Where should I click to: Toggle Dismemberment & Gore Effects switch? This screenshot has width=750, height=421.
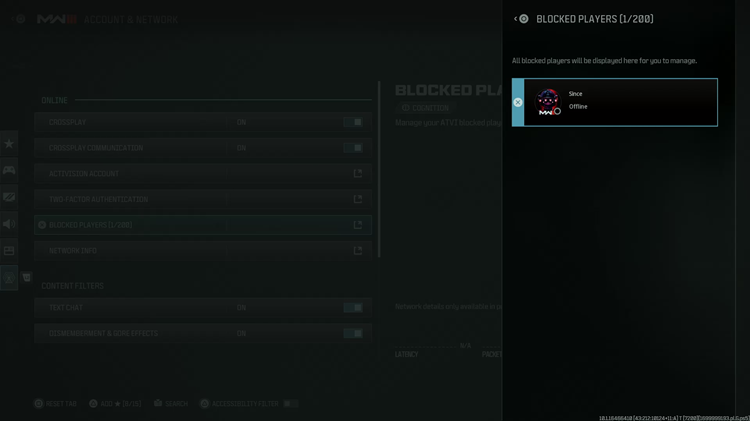click(353, 333)
